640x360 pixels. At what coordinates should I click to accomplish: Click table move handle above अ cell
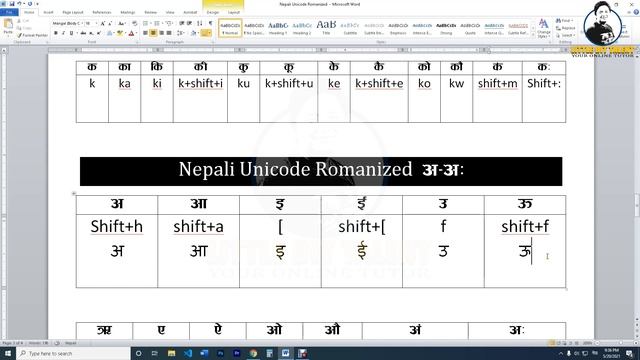point(74,193)
